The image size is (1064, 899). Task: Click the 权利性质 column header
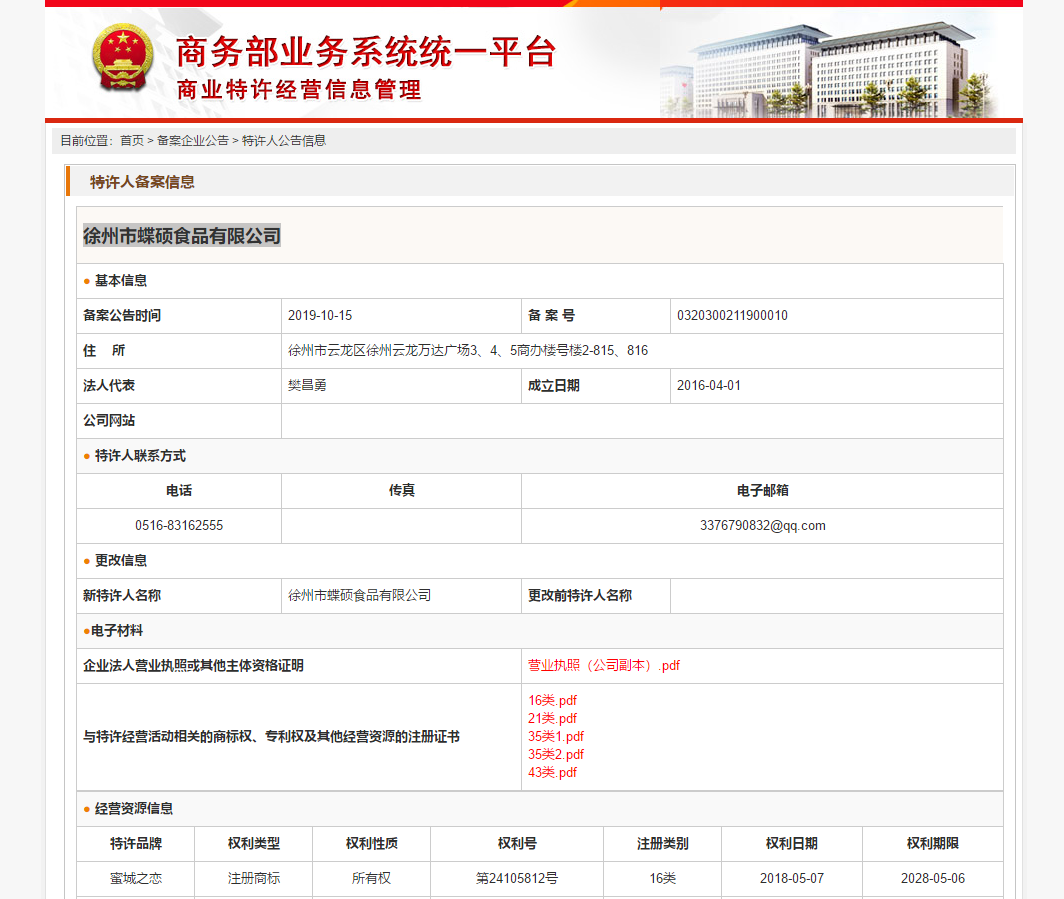[x=372, y=843]
